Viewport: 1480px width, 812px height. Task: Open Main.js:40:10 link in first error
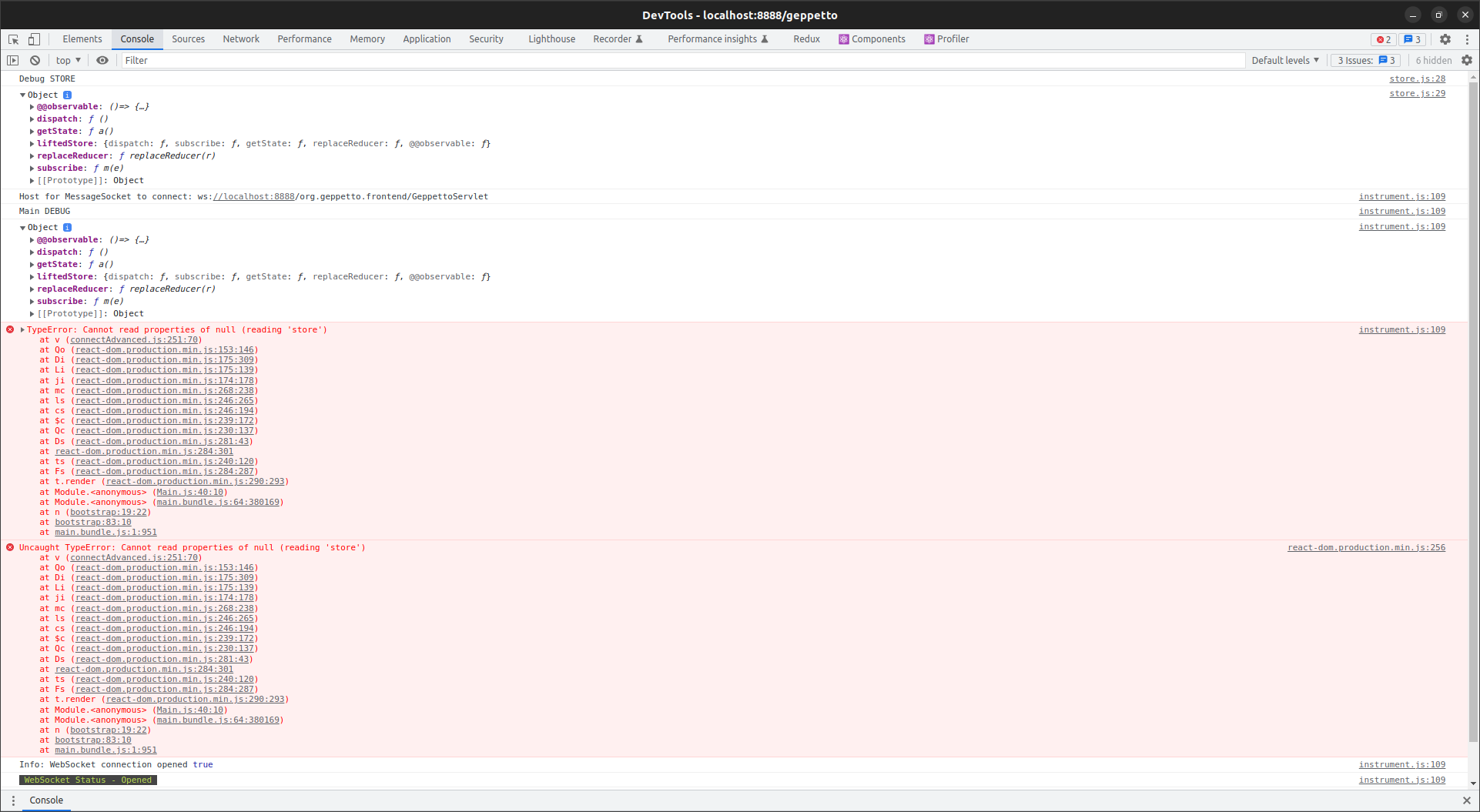pos(190,492)
